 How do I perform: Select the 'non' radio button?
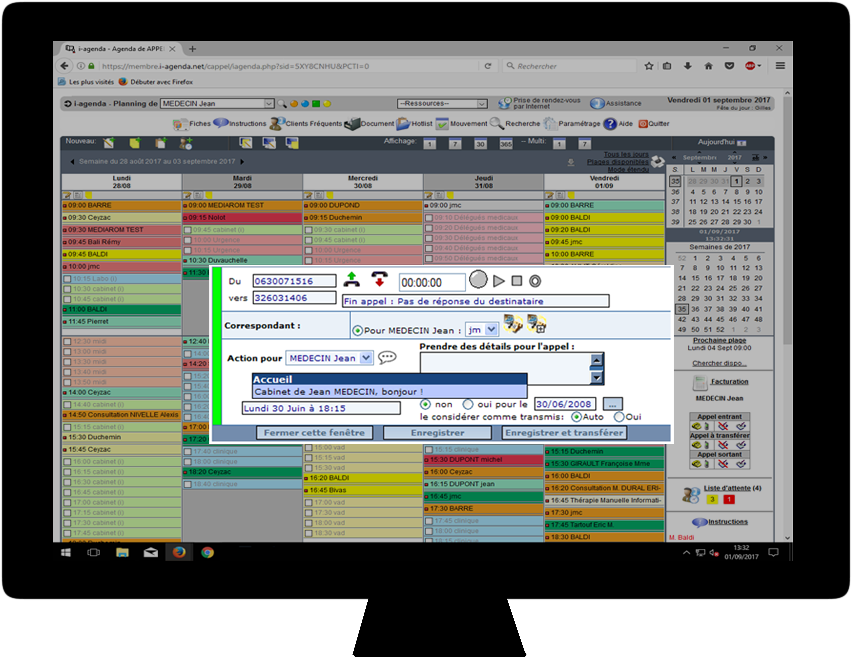coord(425,404)
